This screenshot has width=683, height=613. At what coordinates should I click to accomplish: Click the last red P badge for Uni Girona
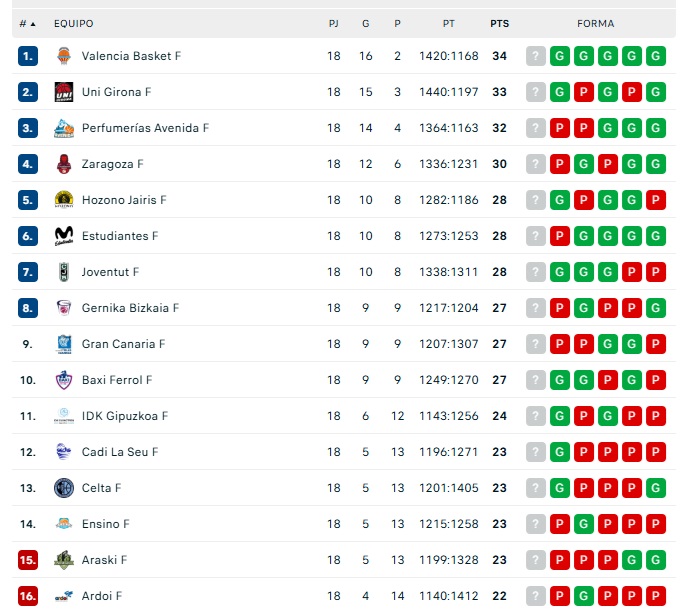click(x=632, y=92)
